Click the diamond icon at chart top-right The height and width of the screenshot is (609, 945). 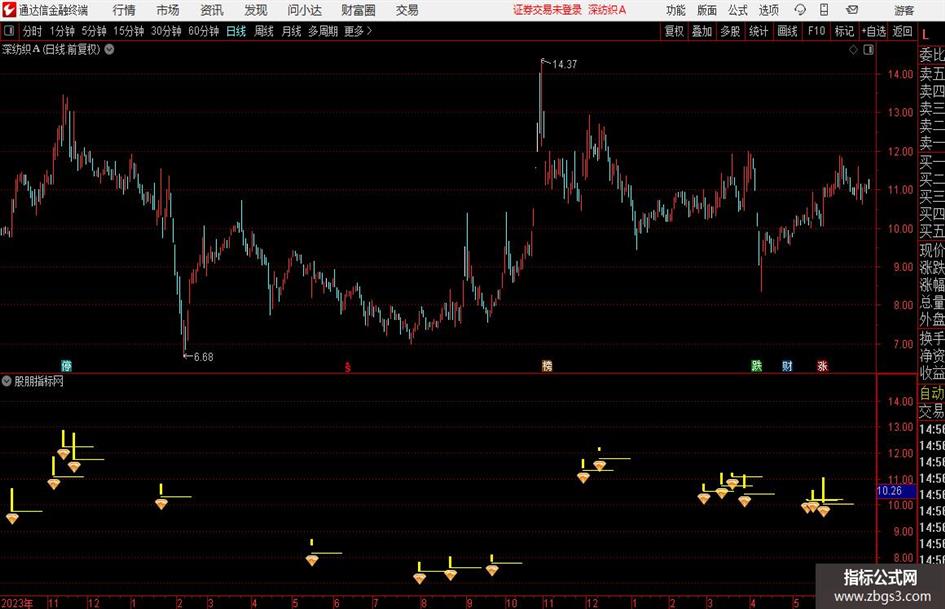tap(853, 50)
